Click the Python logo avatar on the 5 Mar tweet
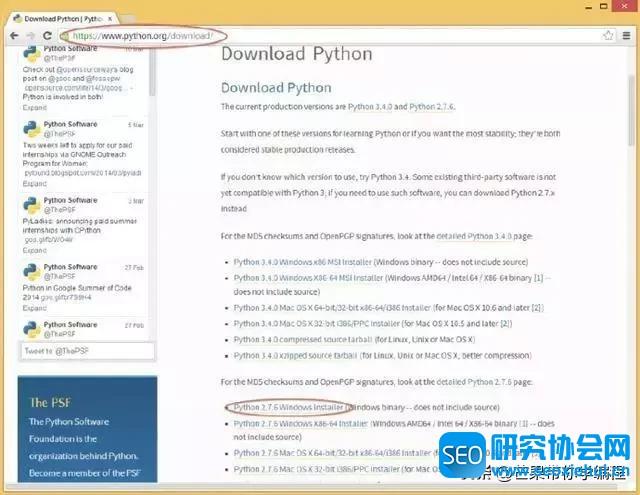Screen dimensions: 640x495 (x=32, y=129)
